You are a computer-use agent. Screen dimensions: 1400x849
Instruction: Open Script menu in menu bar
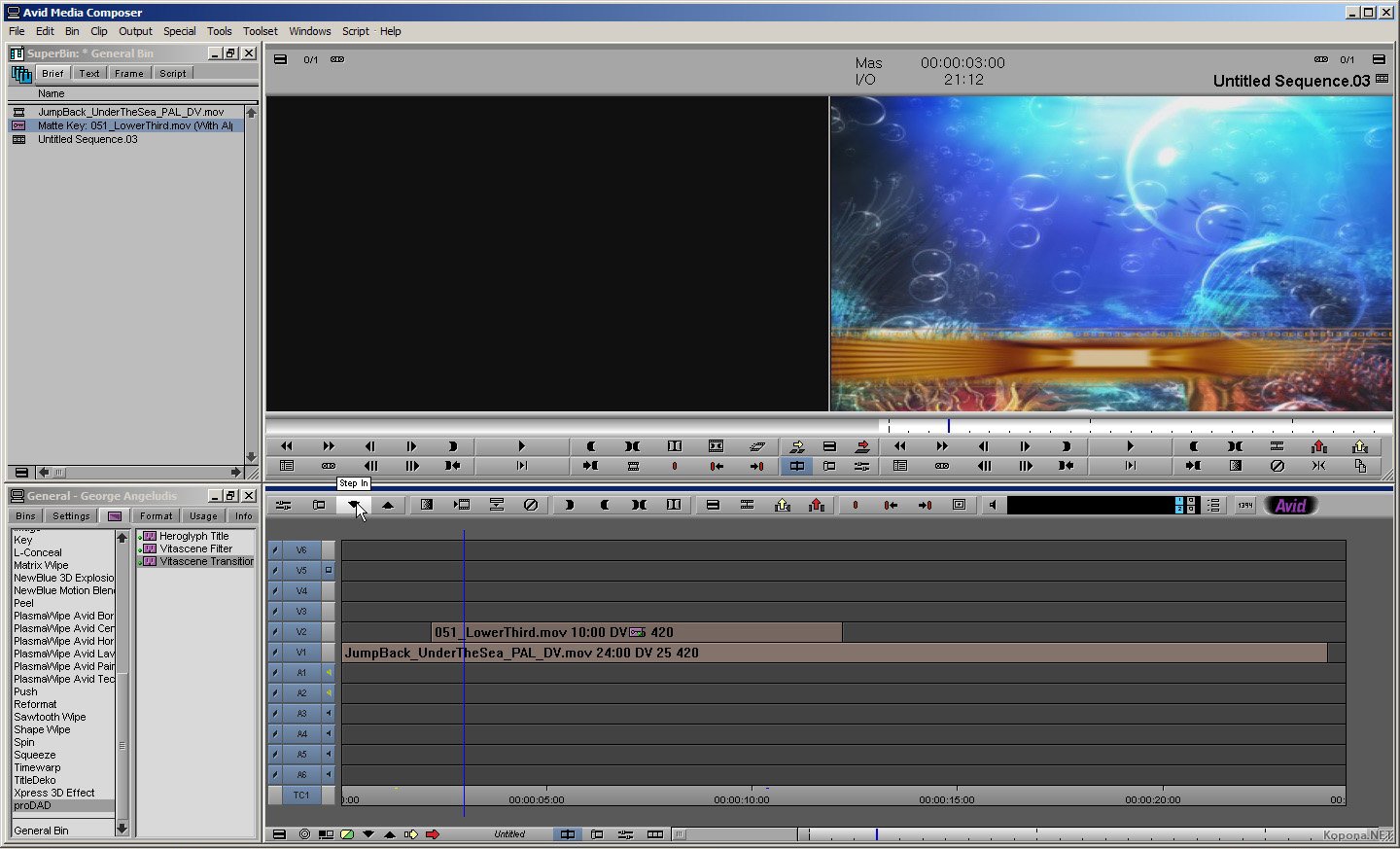coord(356,31)
